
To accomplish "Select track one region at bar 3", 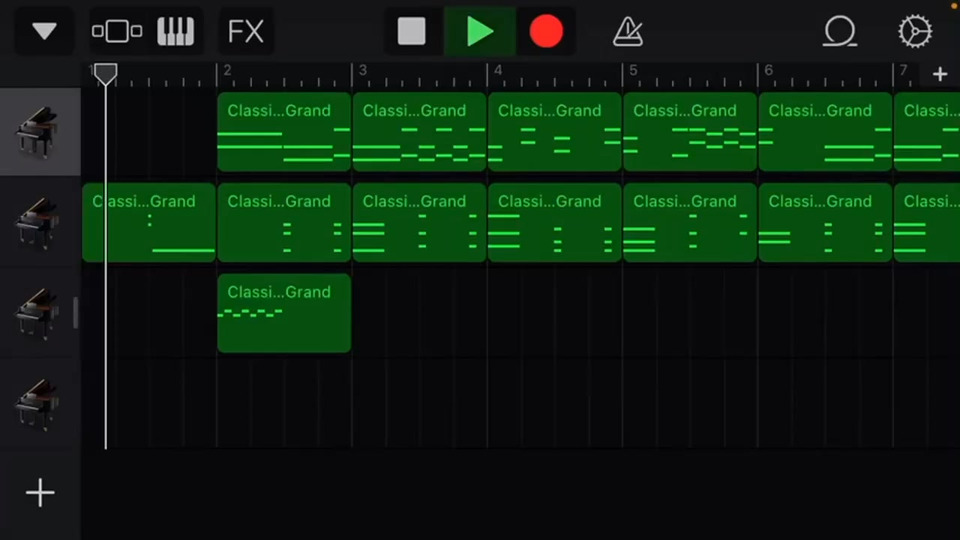I will 419,132.
